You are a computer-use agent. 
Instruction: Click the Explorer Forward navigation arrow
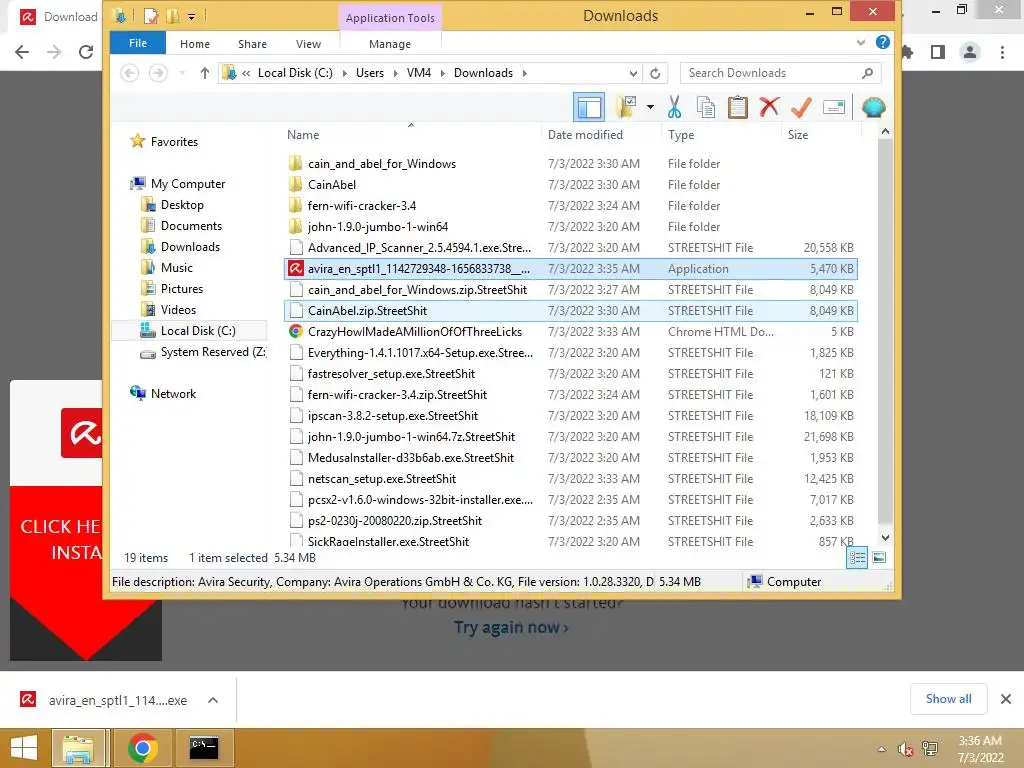[x=158, y=73]
